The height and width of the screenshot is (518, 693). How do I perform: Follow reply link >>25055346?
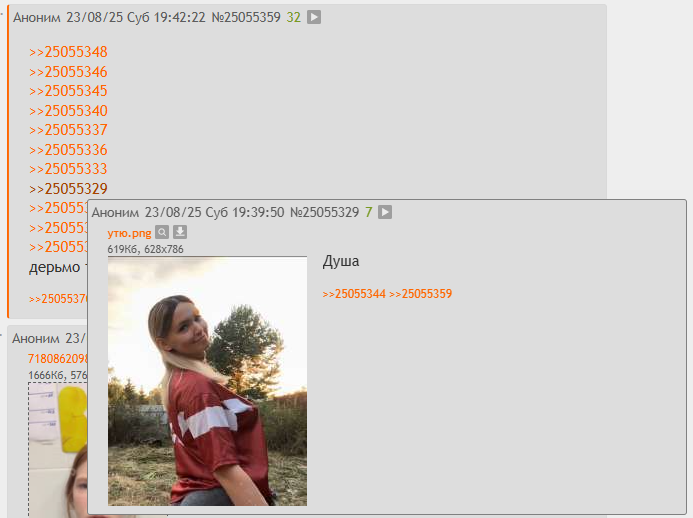point(68,72)
